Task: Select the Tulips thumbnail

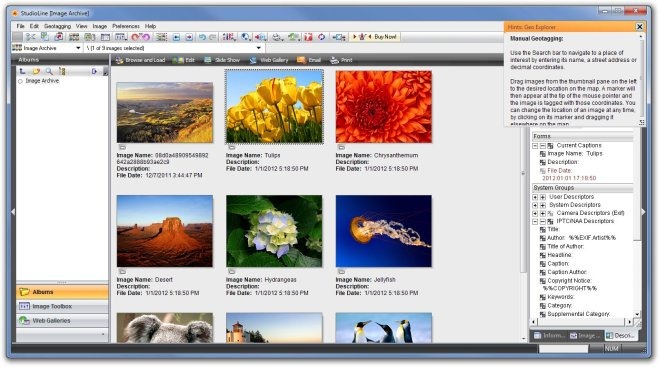Action: [274, 107]
